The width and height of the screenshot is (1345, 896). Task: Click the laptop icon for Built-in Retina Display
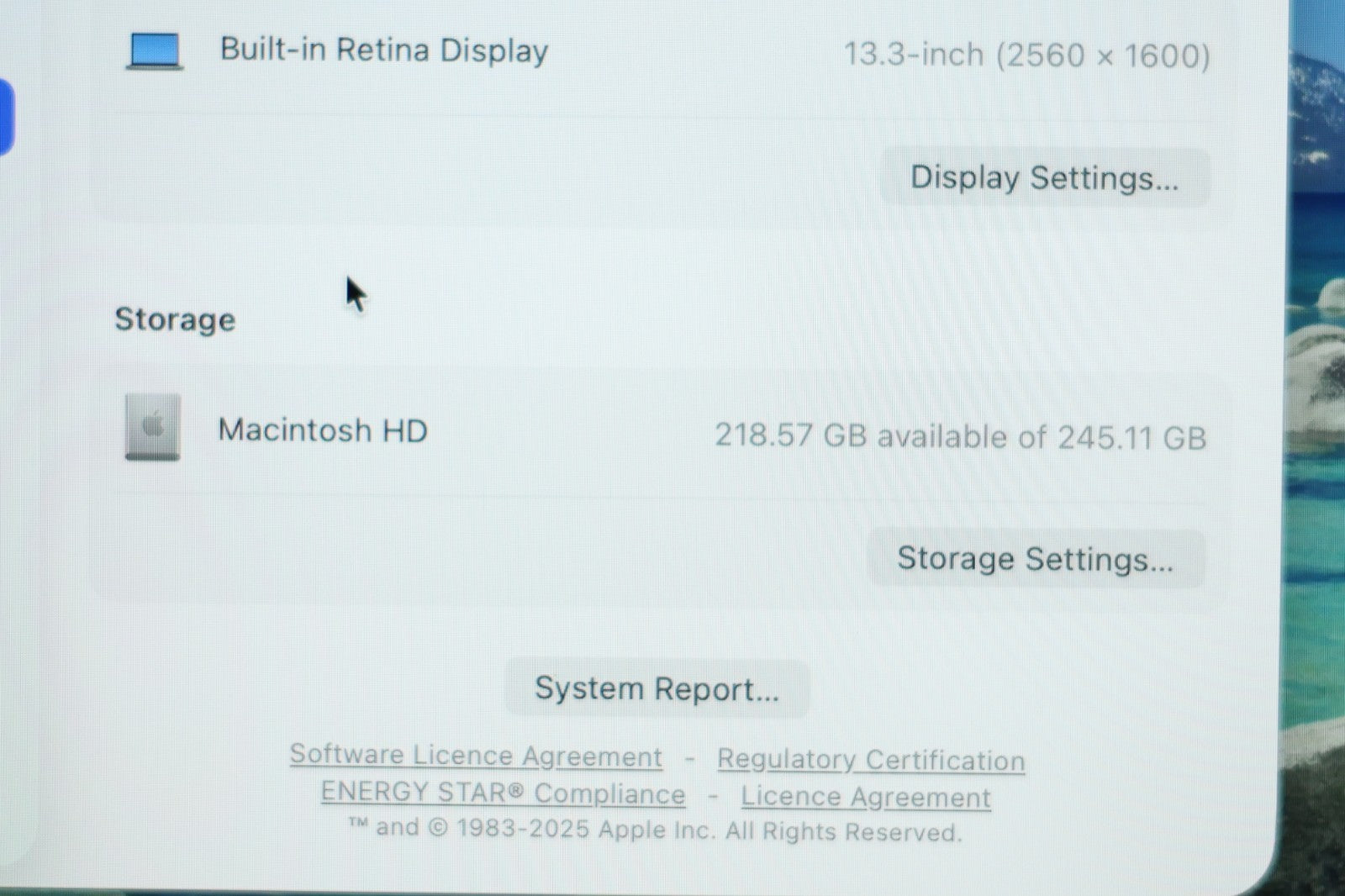pyautogui.click(x=155, y=51)
